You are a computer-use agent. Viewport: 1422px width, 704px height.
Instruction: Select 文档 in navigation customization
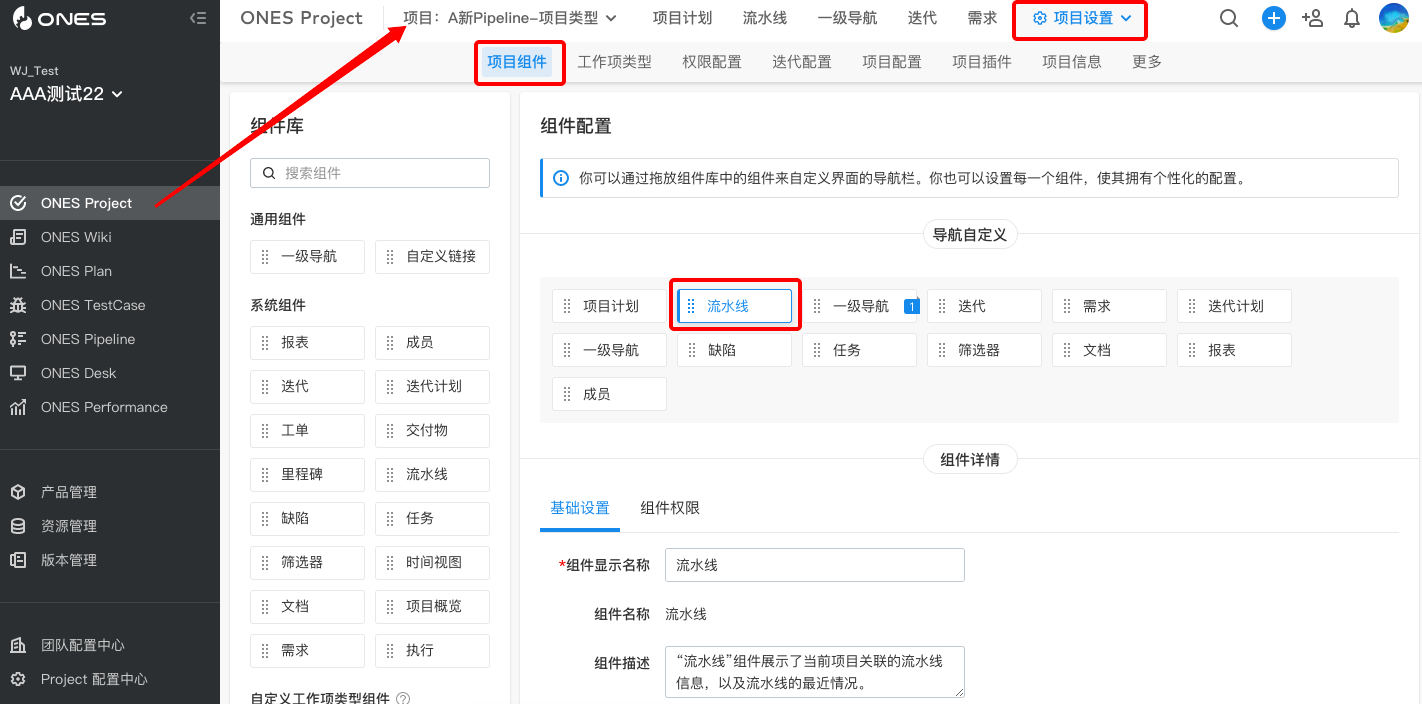click(x=1109, y=350)
